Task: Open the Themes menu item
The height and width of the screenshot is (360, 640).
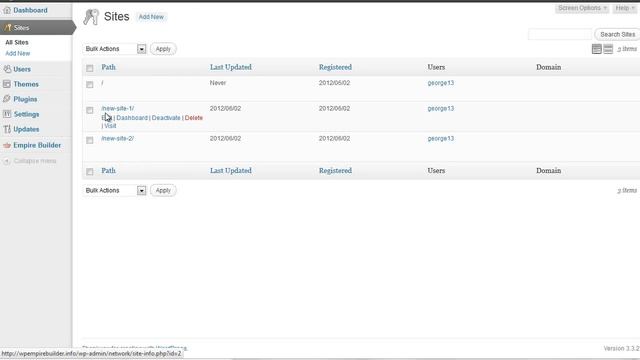Action: pos(26,84)
